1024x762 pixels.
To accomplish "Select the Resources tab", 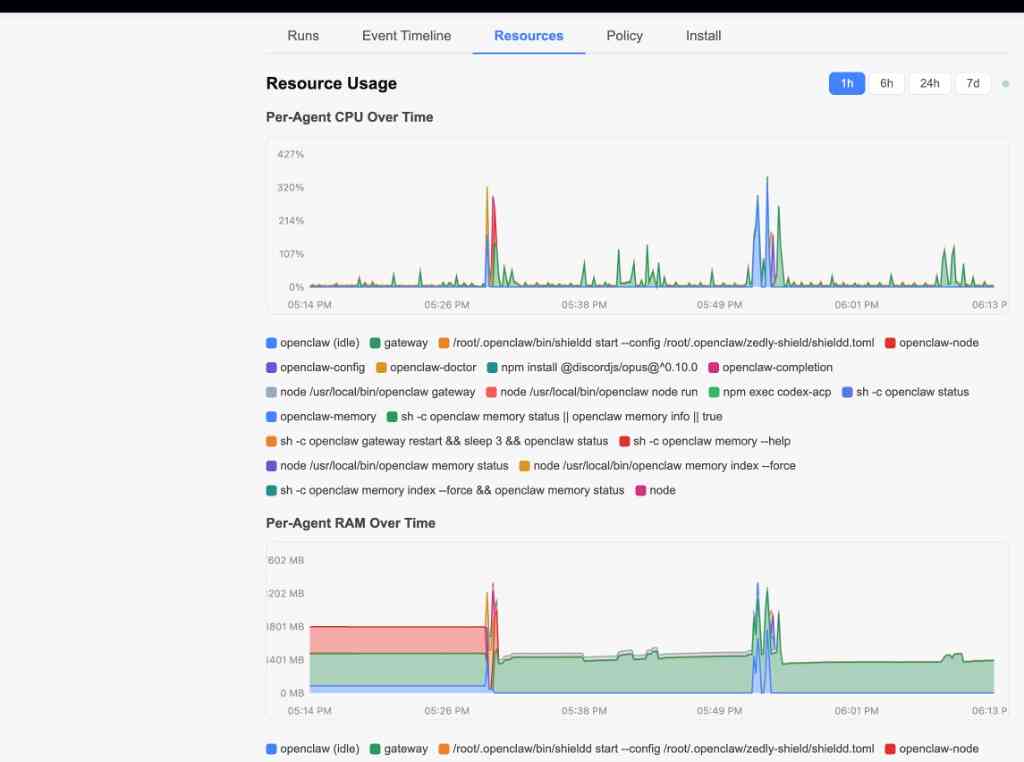I will (x=528, y=36).
